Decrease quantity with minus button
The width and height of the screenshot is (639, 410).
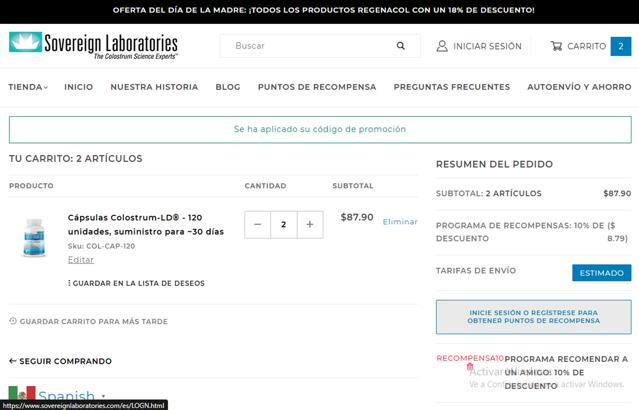(x=257, y=225)
